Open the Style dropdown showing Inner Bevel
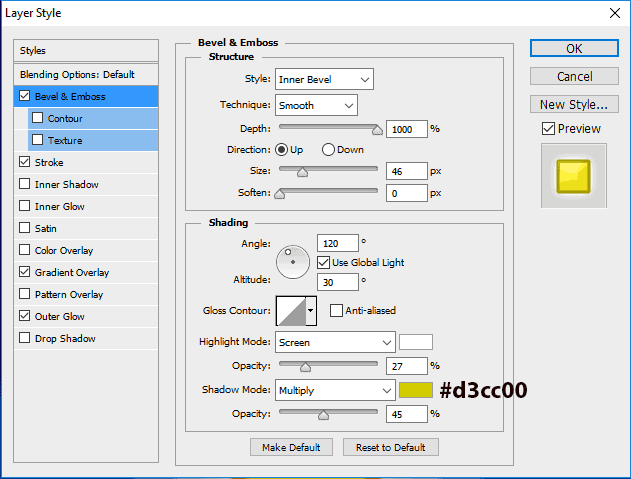The height and width of the screenshot is (479, 631). tap(325, 79)
